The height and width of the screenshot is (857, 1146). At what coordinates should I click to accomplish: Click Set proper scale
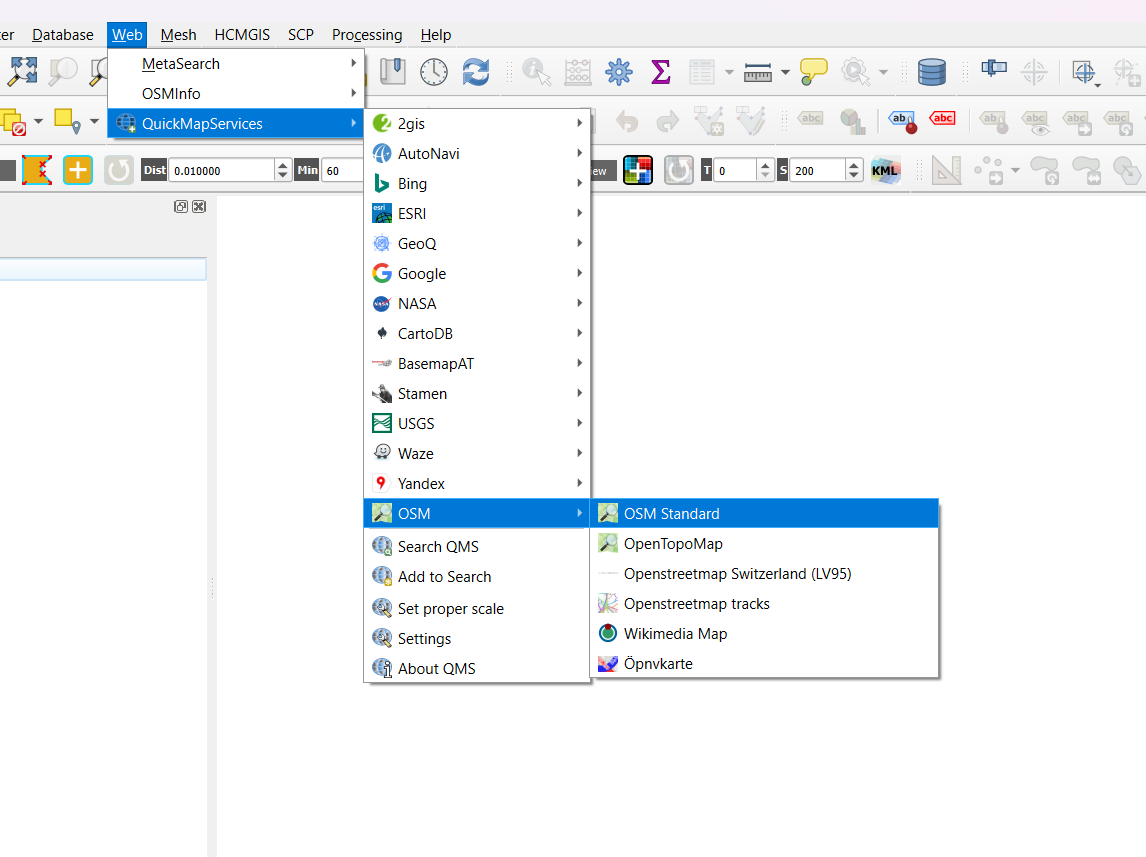click(x=477, y=609)
